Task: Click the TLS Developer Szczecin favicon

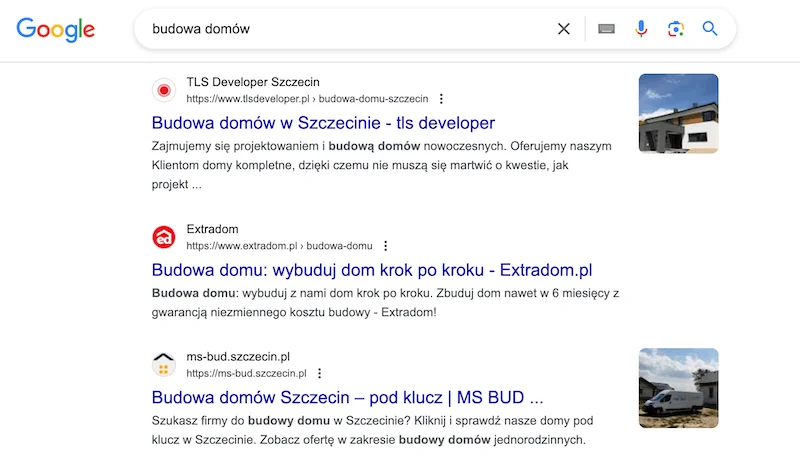Action: coord(164,90)
